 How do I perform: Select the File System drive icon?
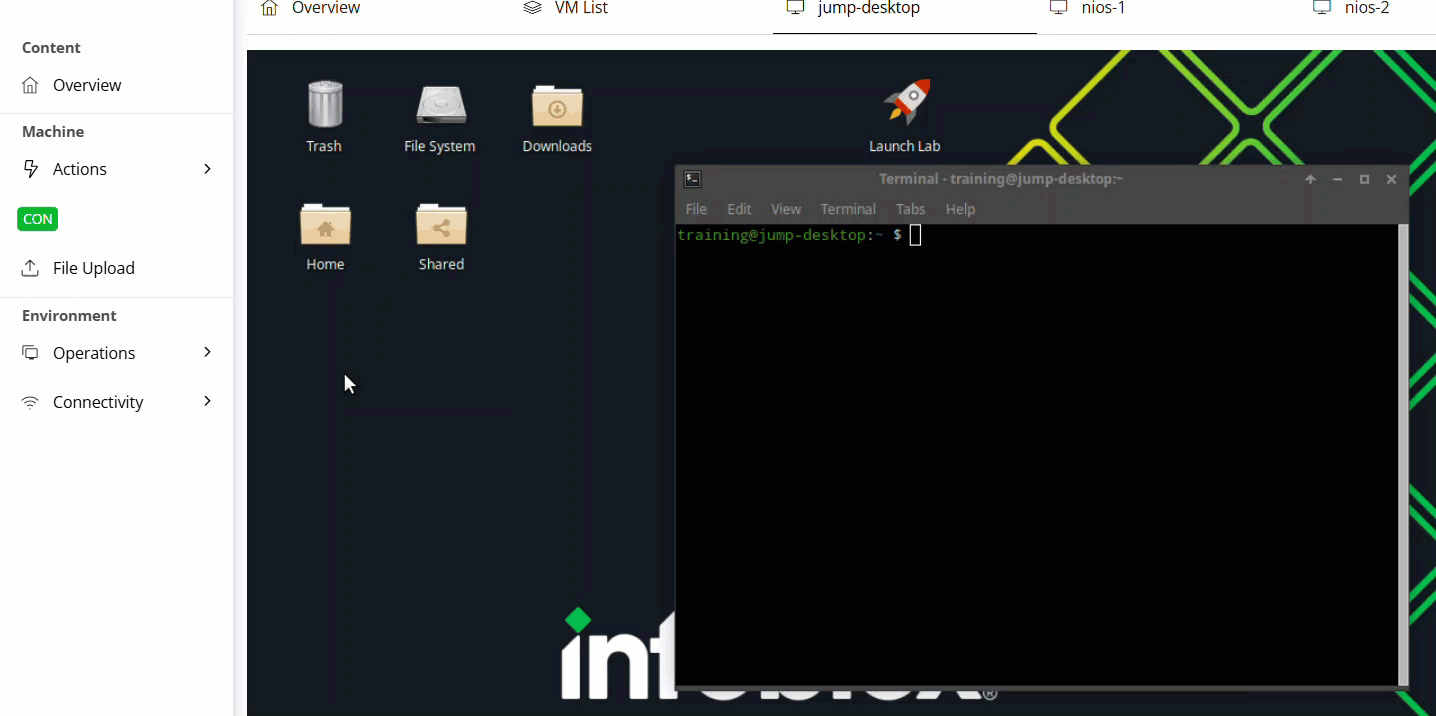click(x=441, y=105)
